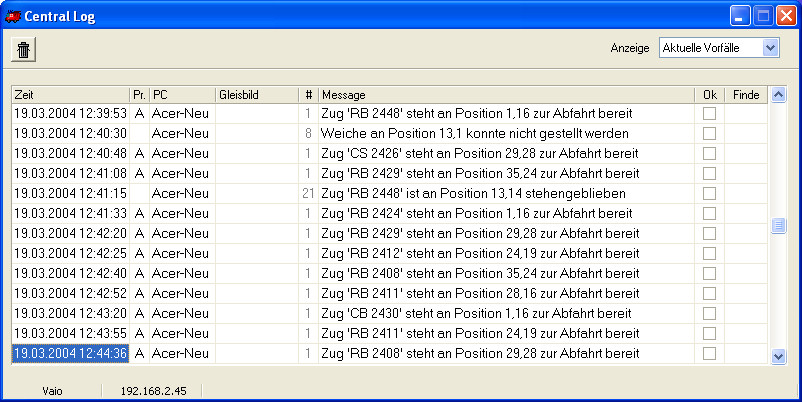802x402 pixels.
Task: Enable Ok checkbox for 'CS 2426' row
Action: [709, 153]
